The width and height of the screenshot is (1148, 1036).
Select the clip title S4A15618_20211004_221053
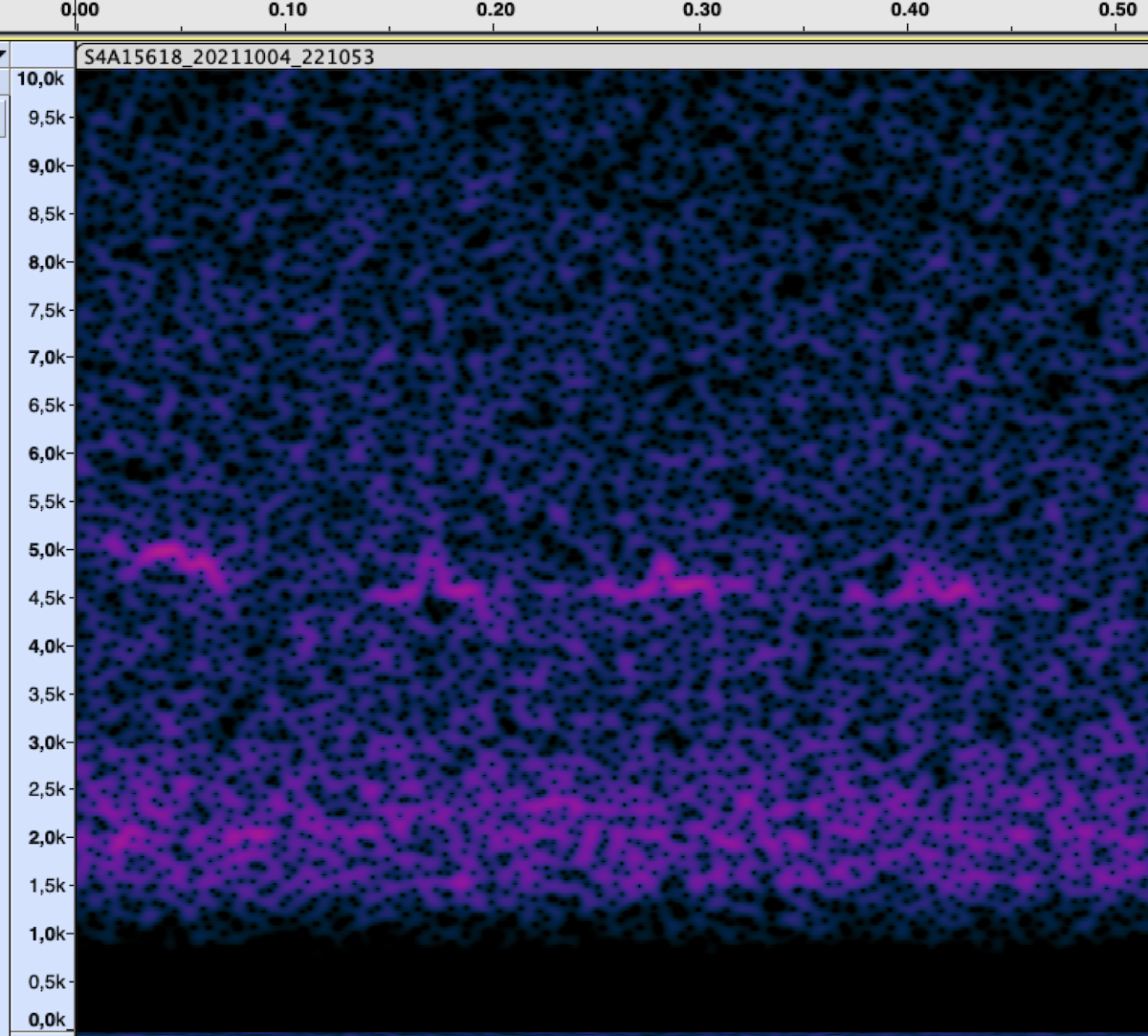point(230,57)
